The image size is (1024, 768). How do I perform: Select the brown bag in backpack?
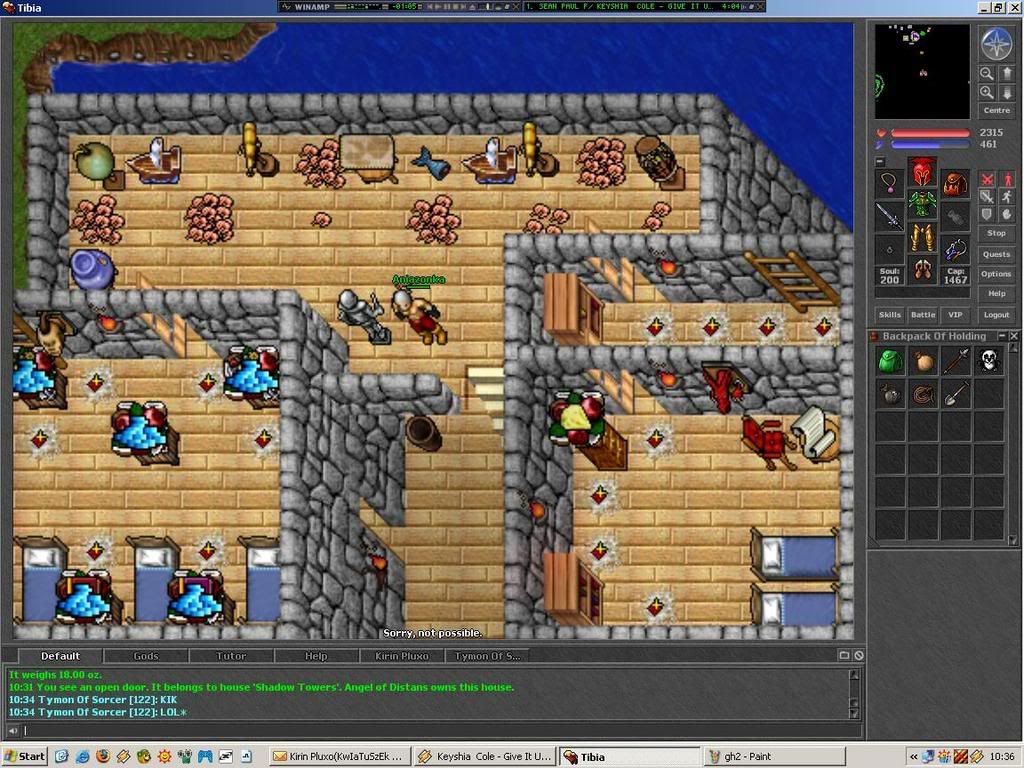pos(923,361)
